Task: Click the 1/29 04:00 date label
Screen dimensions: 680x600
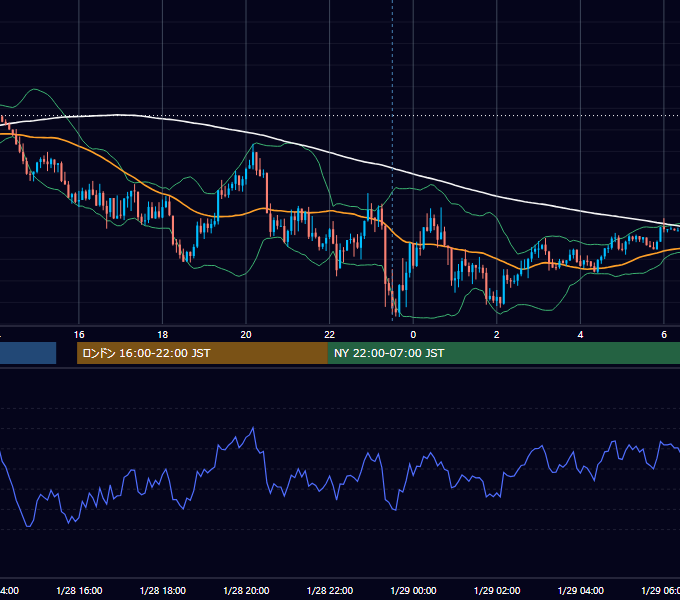Action: [581, 590]
